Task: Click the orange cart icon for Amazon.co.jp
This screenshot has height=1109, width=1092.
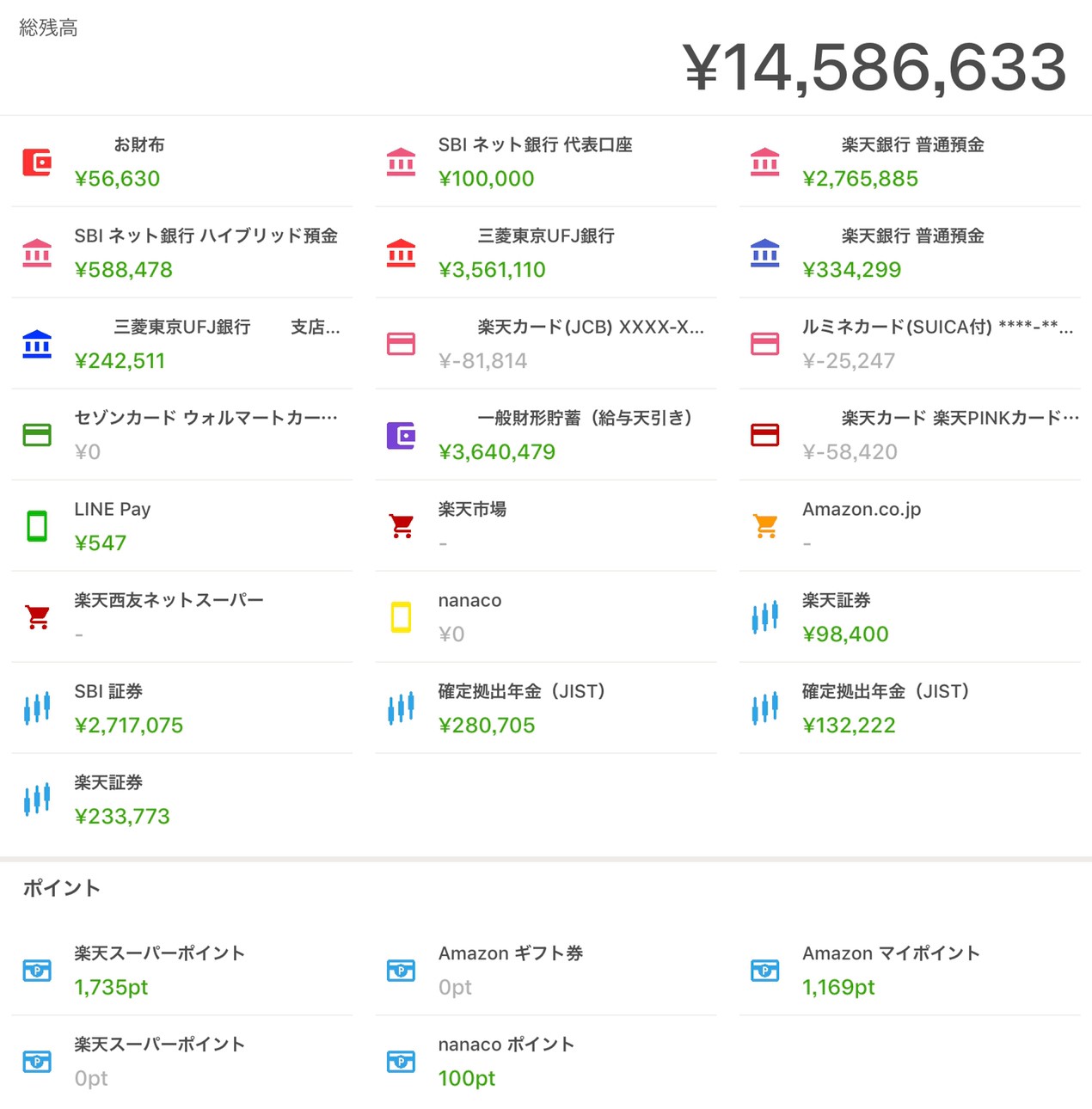Action: point(765,526)
